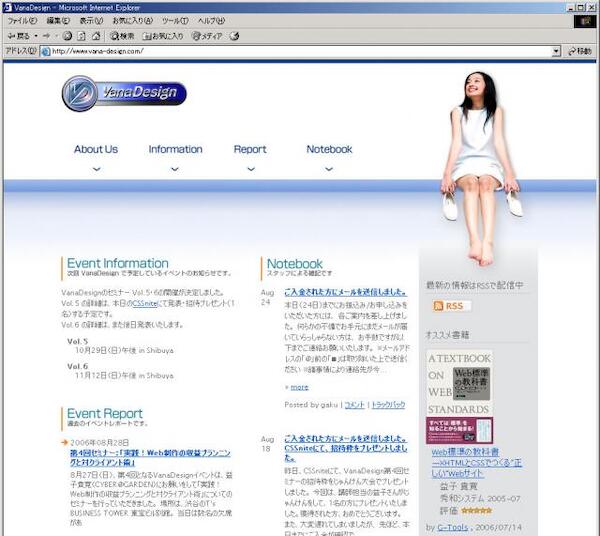Open the Tools (ツール) menu

click(175, 21)
